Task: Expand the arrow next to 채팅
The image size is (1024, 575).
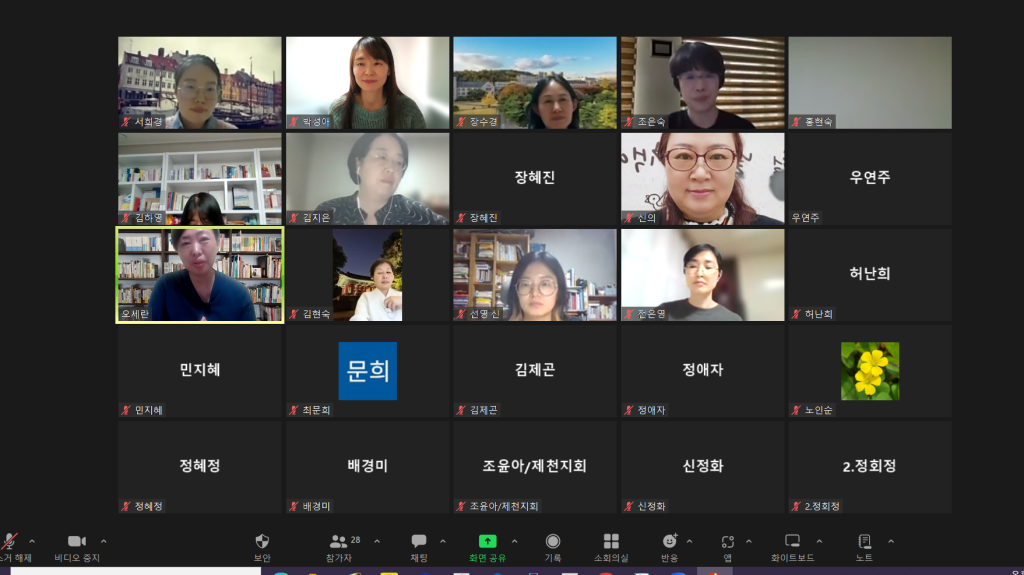Action: [443, 541]
